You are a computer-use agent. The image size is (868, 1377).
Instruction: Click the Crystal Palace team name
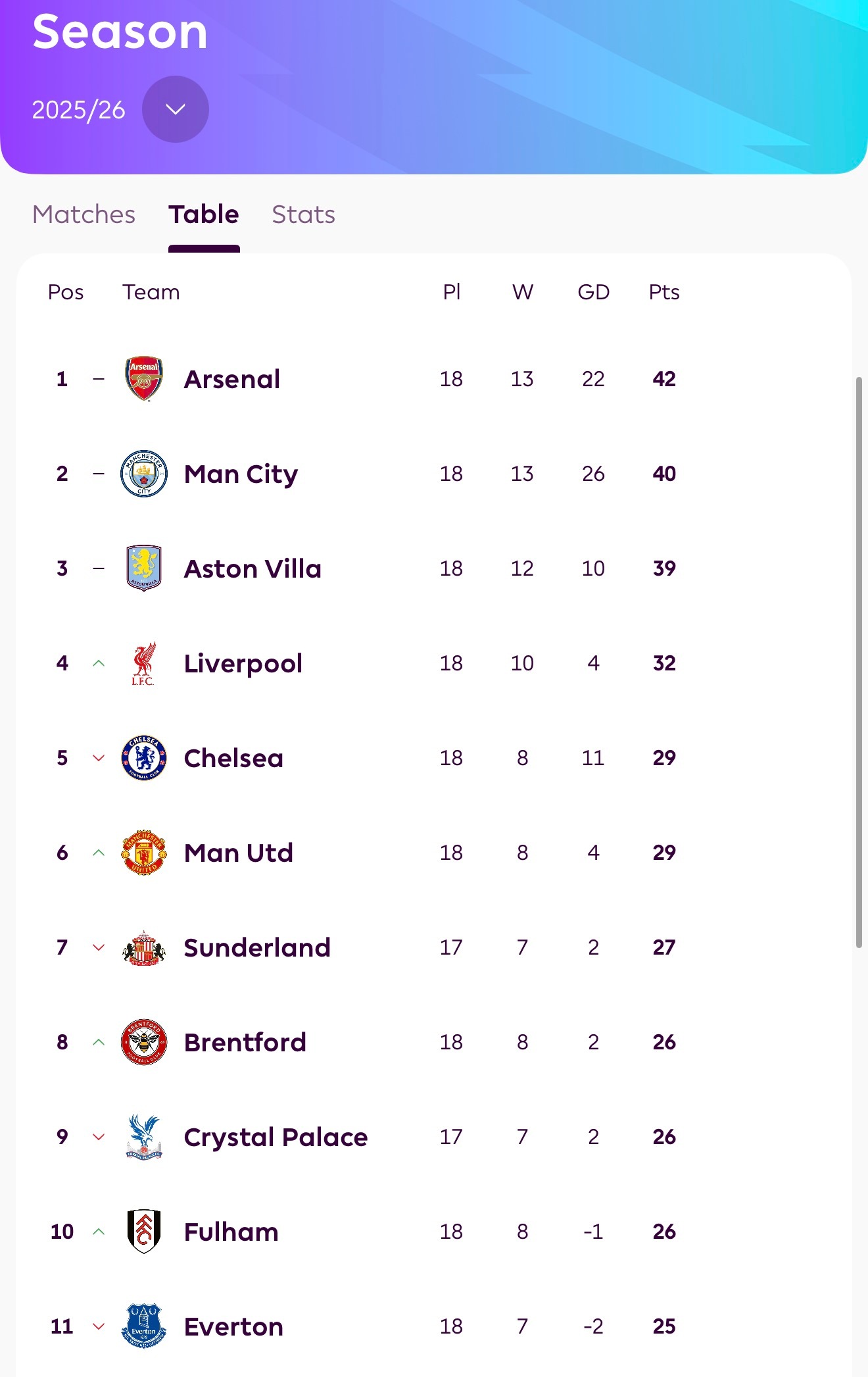(x=276, y=1138)
